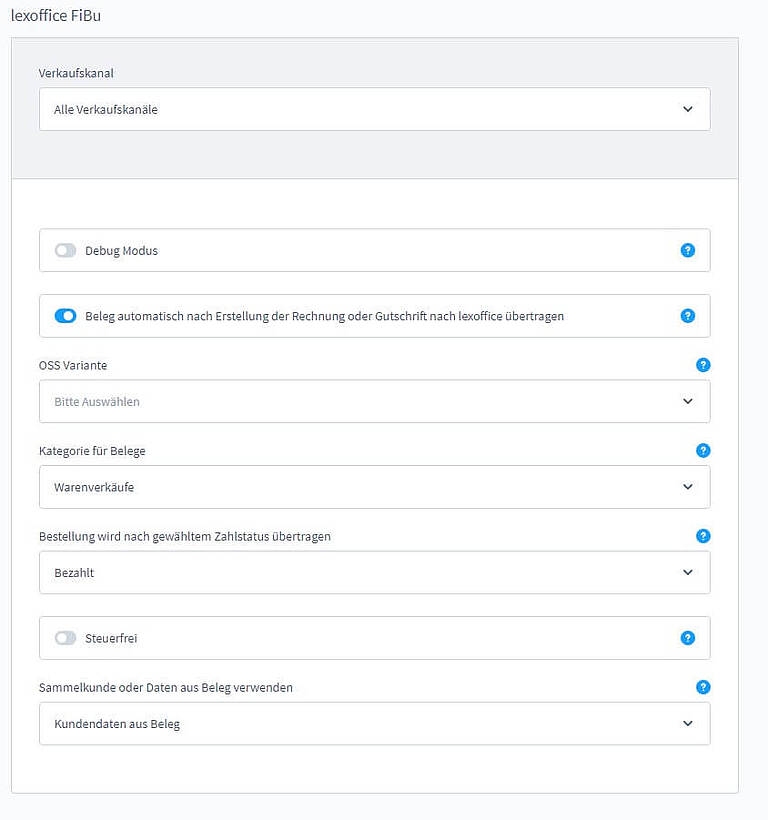Show help for Kategorie für Belege
The height and width of the screenshot is (820, 768).
(703, 450)
